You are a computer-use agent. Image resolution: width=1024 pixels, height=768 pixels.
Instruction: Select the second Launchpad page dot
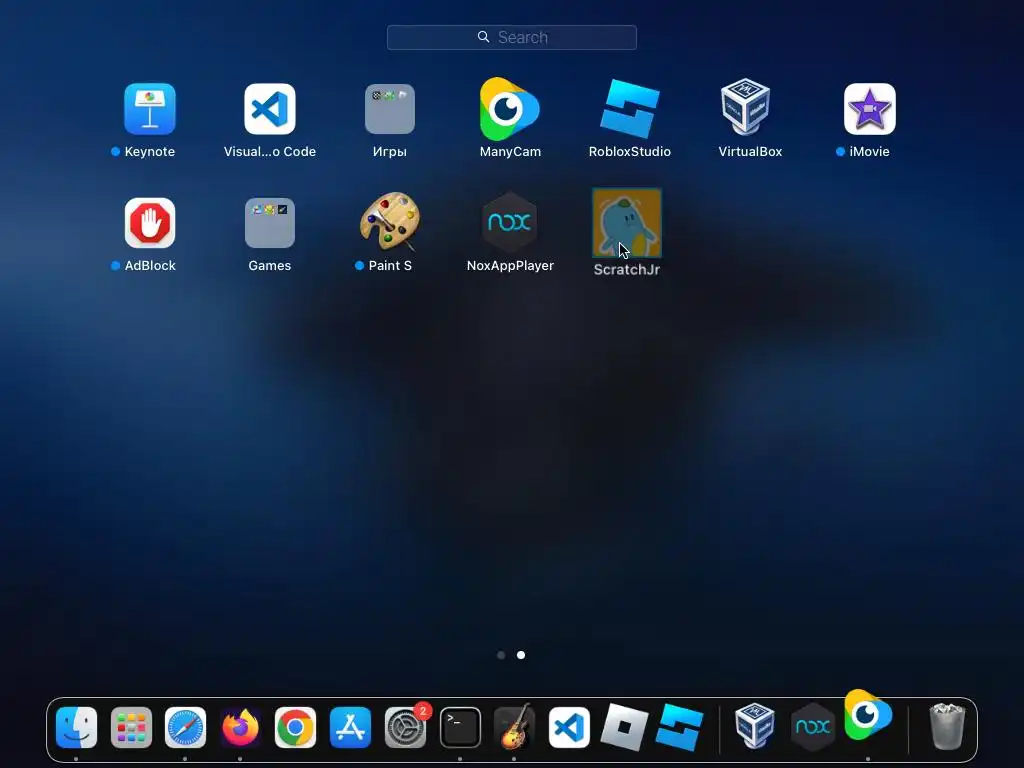pyautogui.click(x=520, y=655)
